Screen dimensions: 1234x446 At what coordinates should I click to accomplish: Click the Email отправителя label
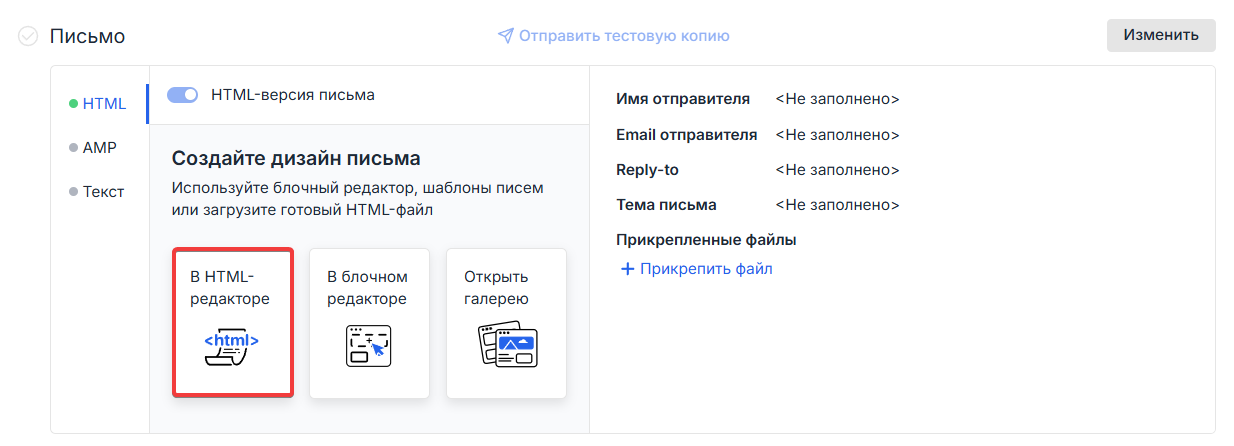click(x=687, y=134)
